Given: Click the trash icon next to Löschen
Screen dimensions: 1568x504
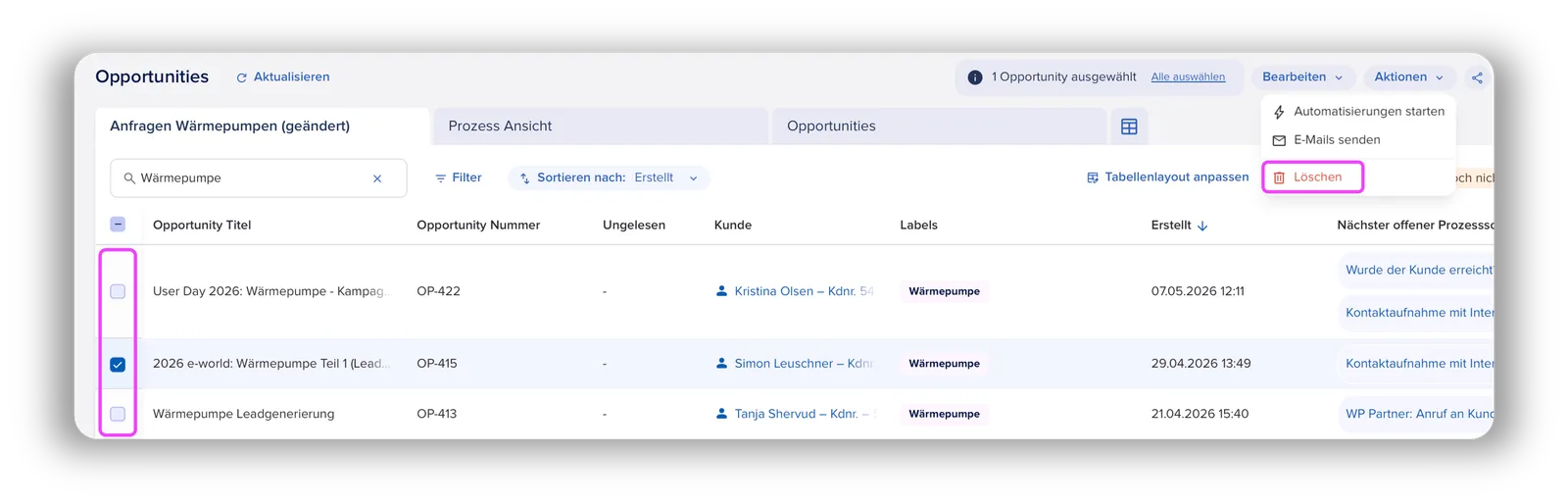Looking at the screenshot, I should coord(1279,177).
